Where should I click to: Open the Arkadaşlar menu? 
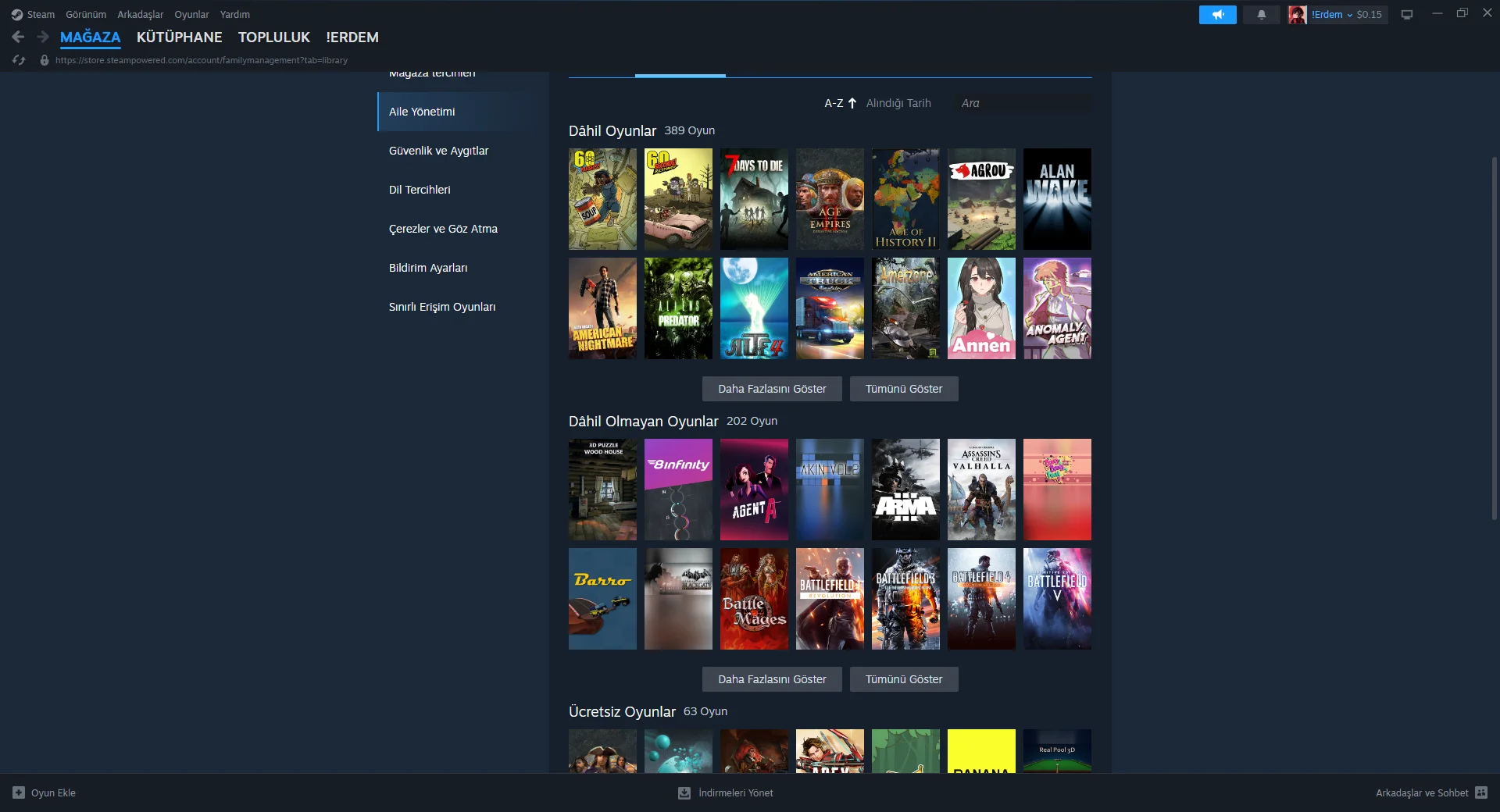(x=141, y=14)
